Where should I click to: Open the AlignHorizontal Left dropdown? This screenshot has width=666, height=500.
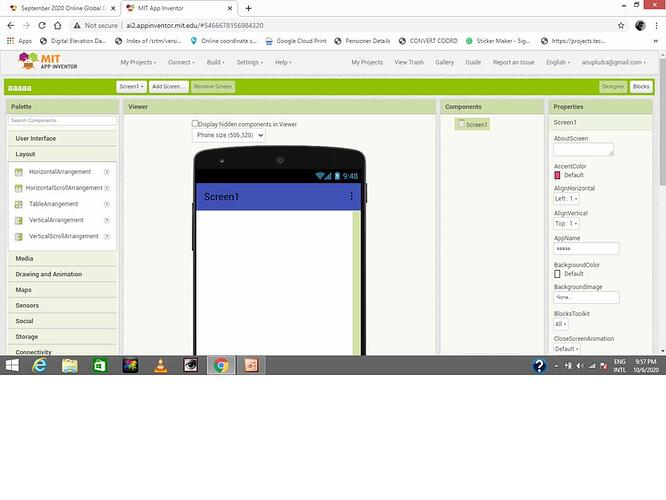click(566, 199)
